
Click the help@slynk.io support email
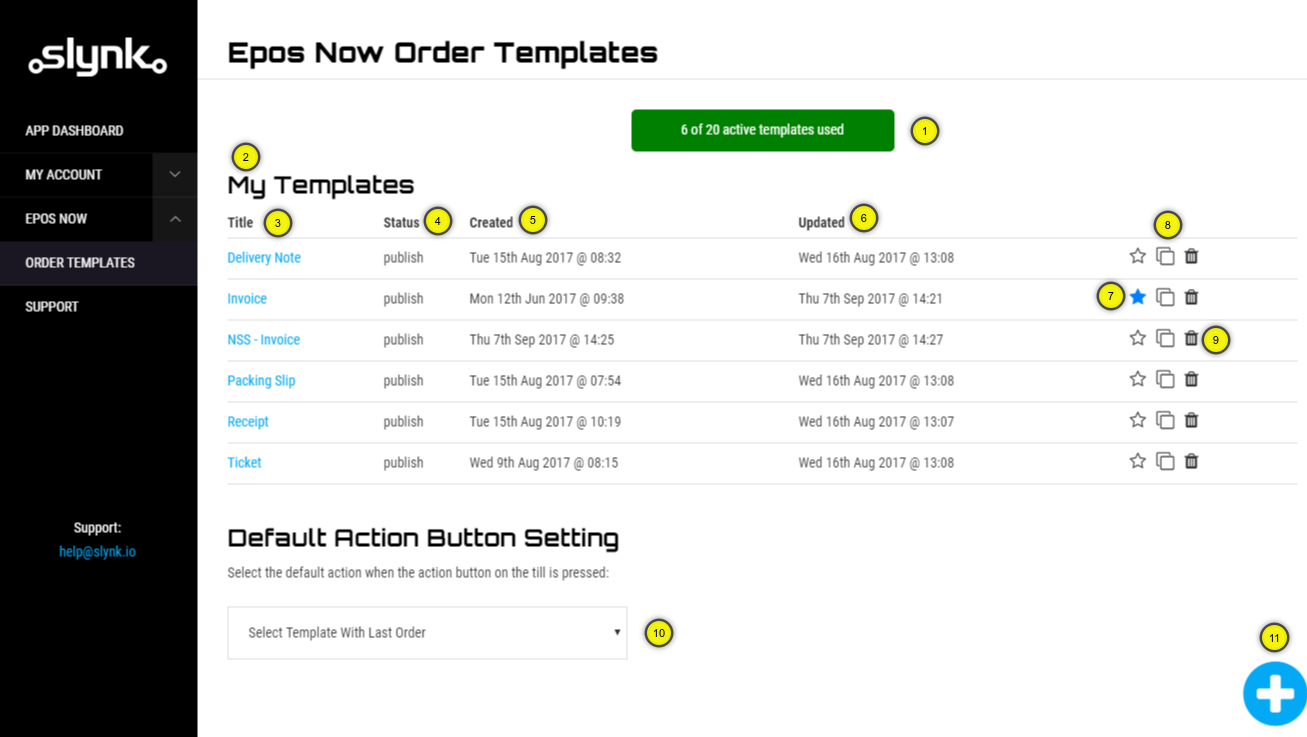[97, 552]
